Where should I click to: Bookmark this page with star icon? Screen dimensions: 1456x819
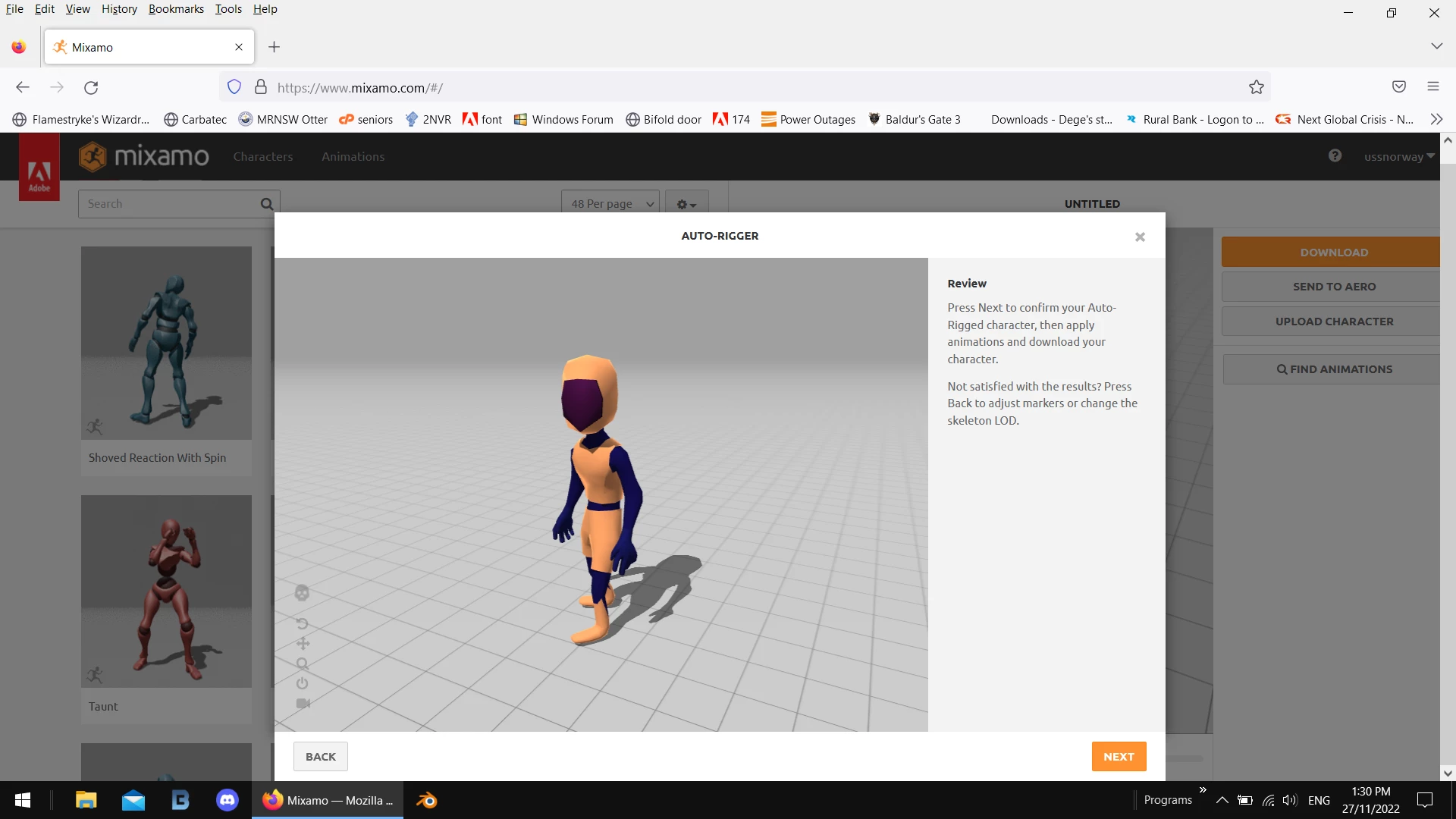[1256, 87]
